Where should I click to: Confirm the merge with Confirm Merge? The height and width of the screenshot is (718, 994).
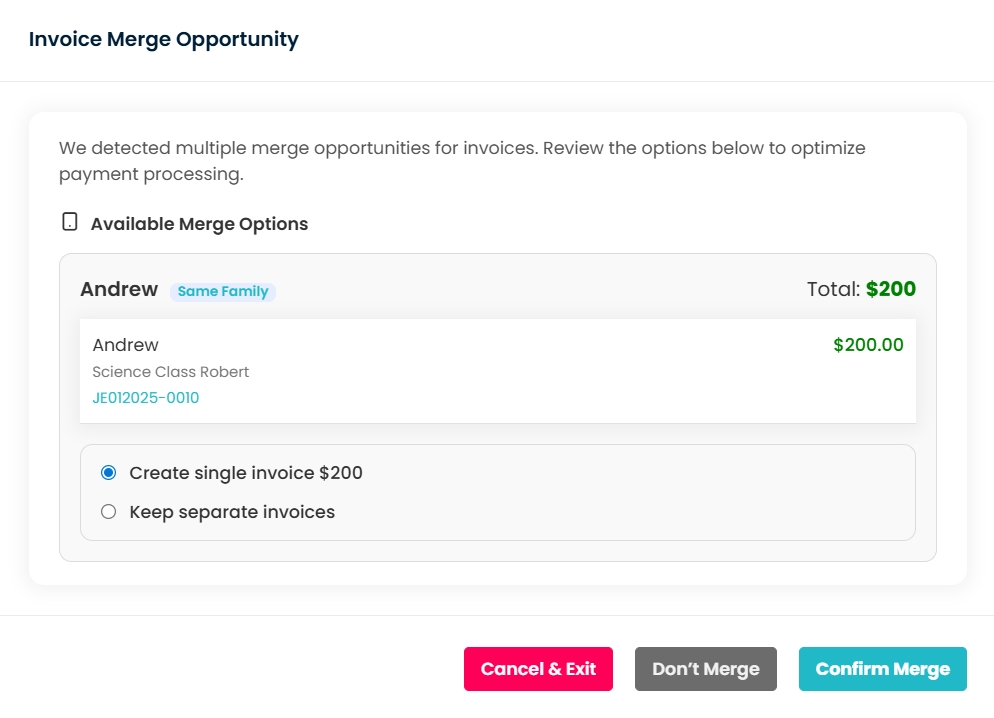point(882,669)
